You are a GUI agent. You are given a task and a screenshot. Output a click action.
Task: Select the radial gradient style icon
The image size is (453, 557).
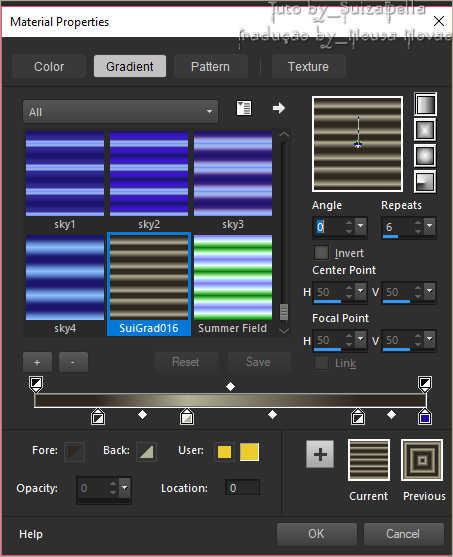coord(425,181)
